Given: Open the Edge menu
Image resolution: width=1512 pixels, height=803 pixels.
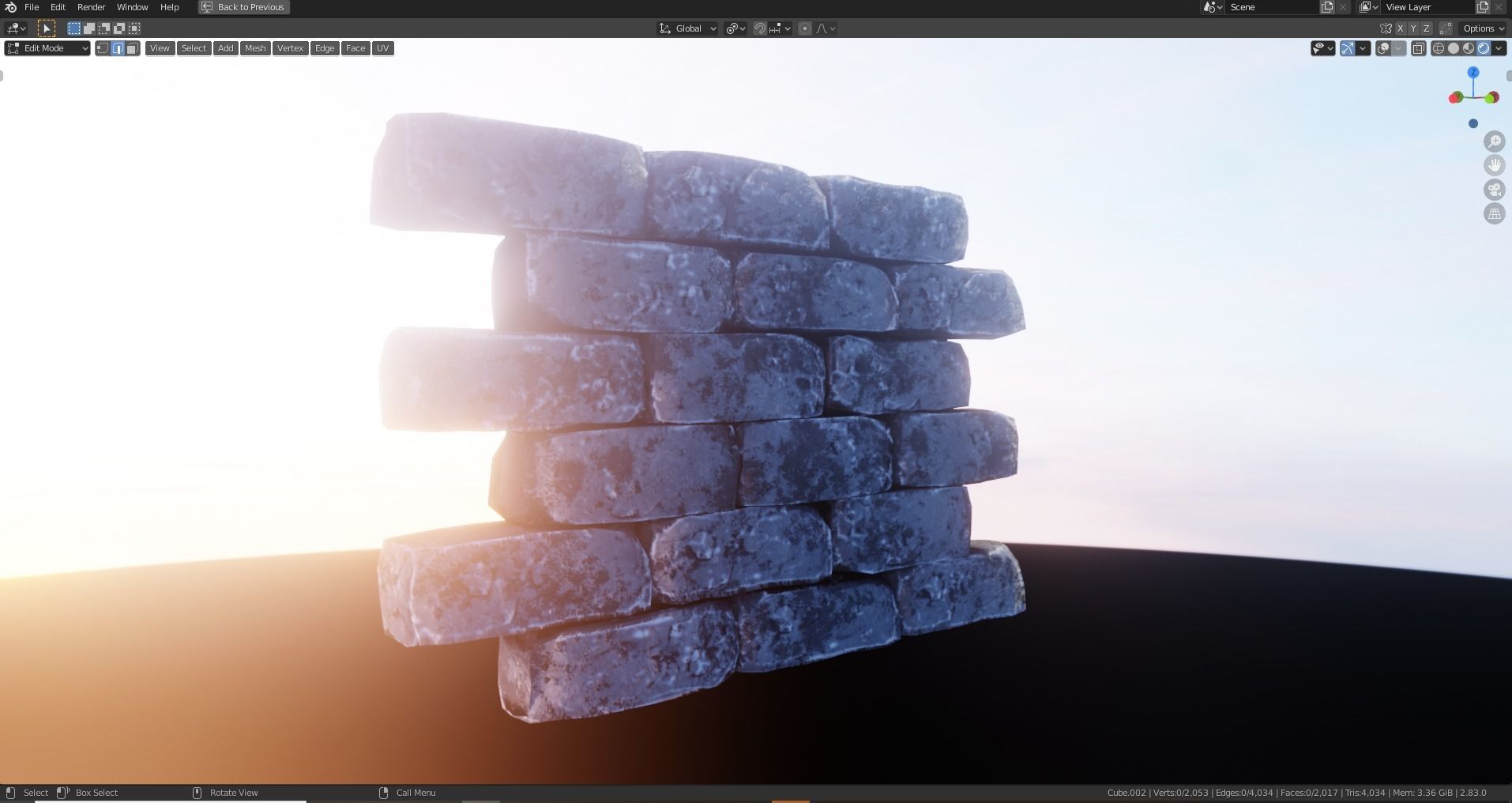Looking at the screenshot, I should tap(325, 48).
